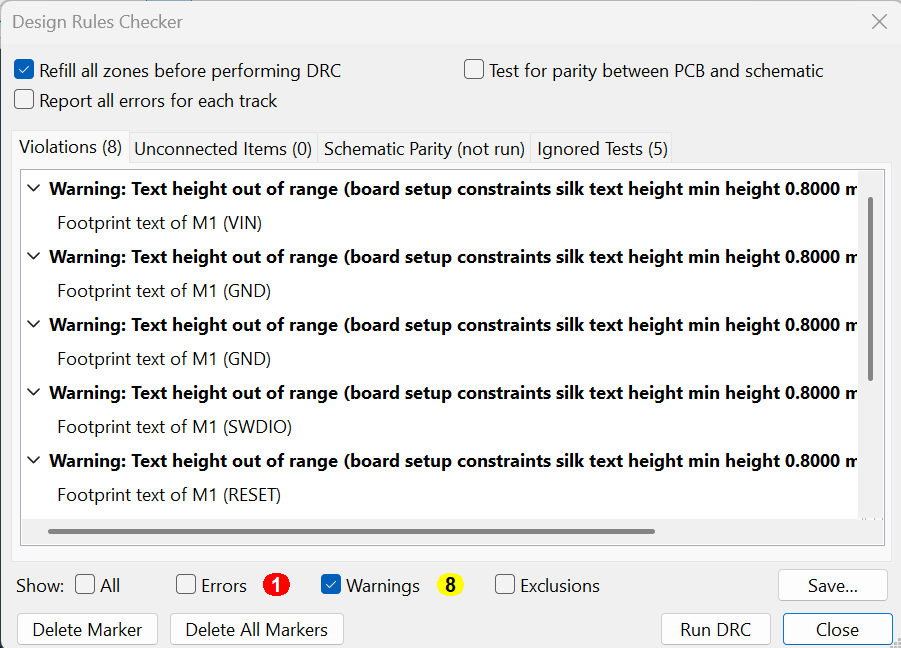Switch to the Unconnected Items tab
The height and width of the screenshot is (648, 901).
(x=223, y=149)
